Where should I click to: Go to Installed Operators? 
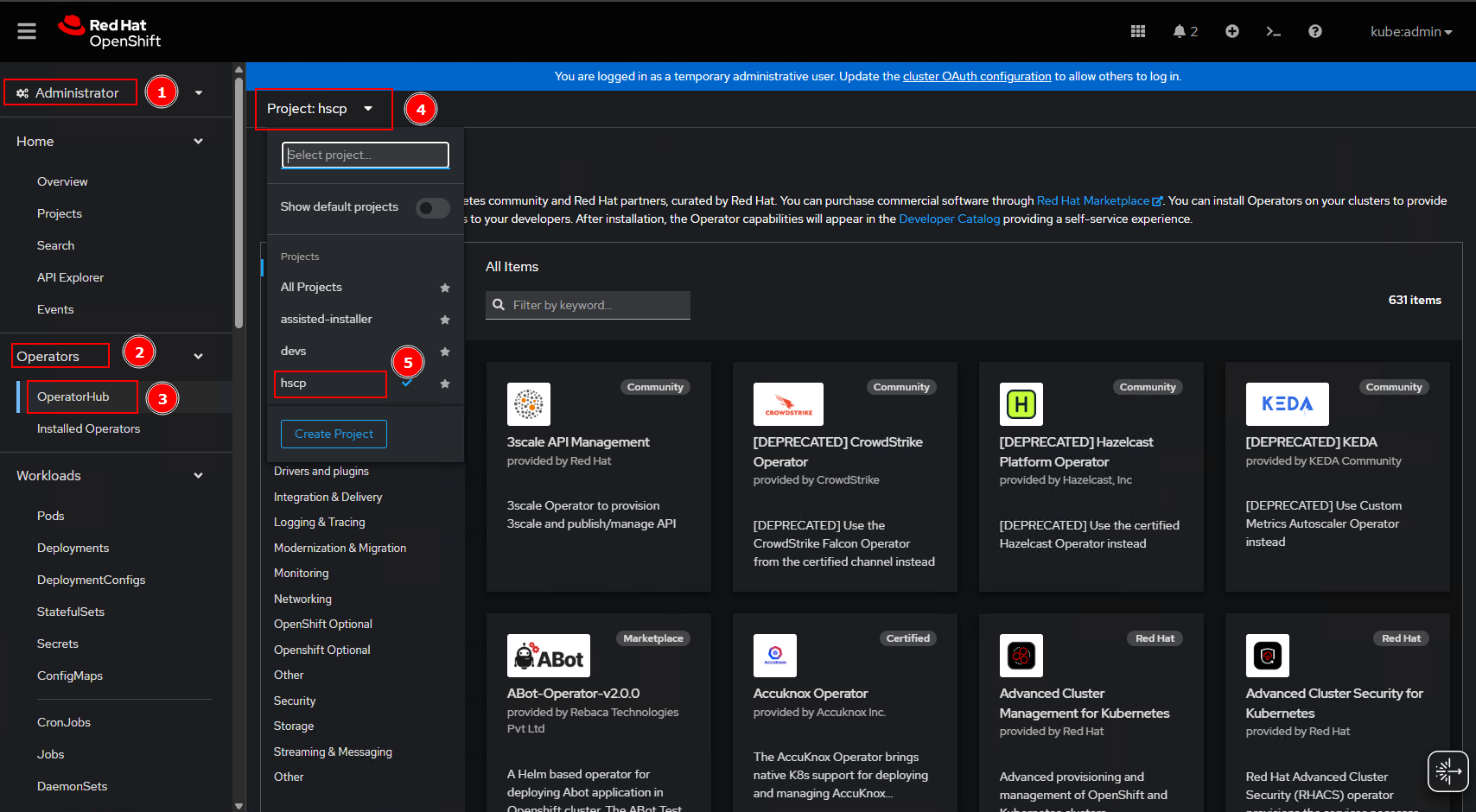[x=88, y=429]
